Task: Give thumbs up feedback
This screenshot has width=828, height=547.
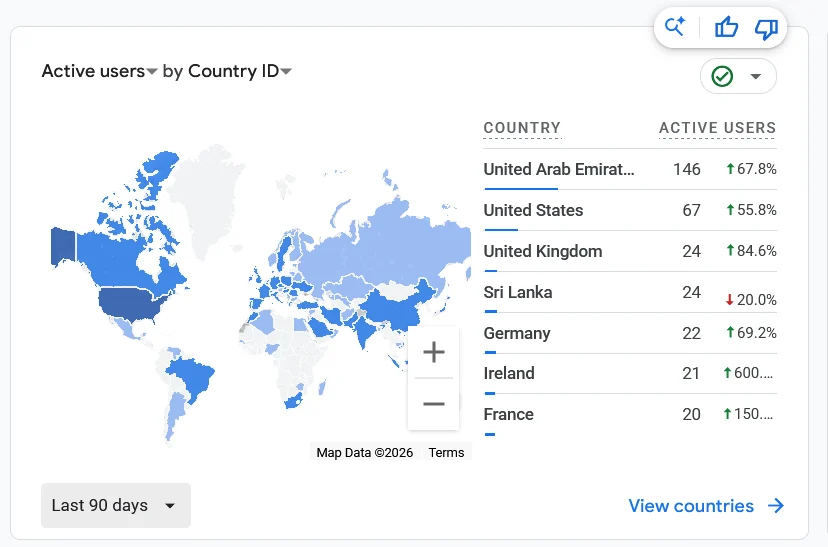Action: pos(726,27)
